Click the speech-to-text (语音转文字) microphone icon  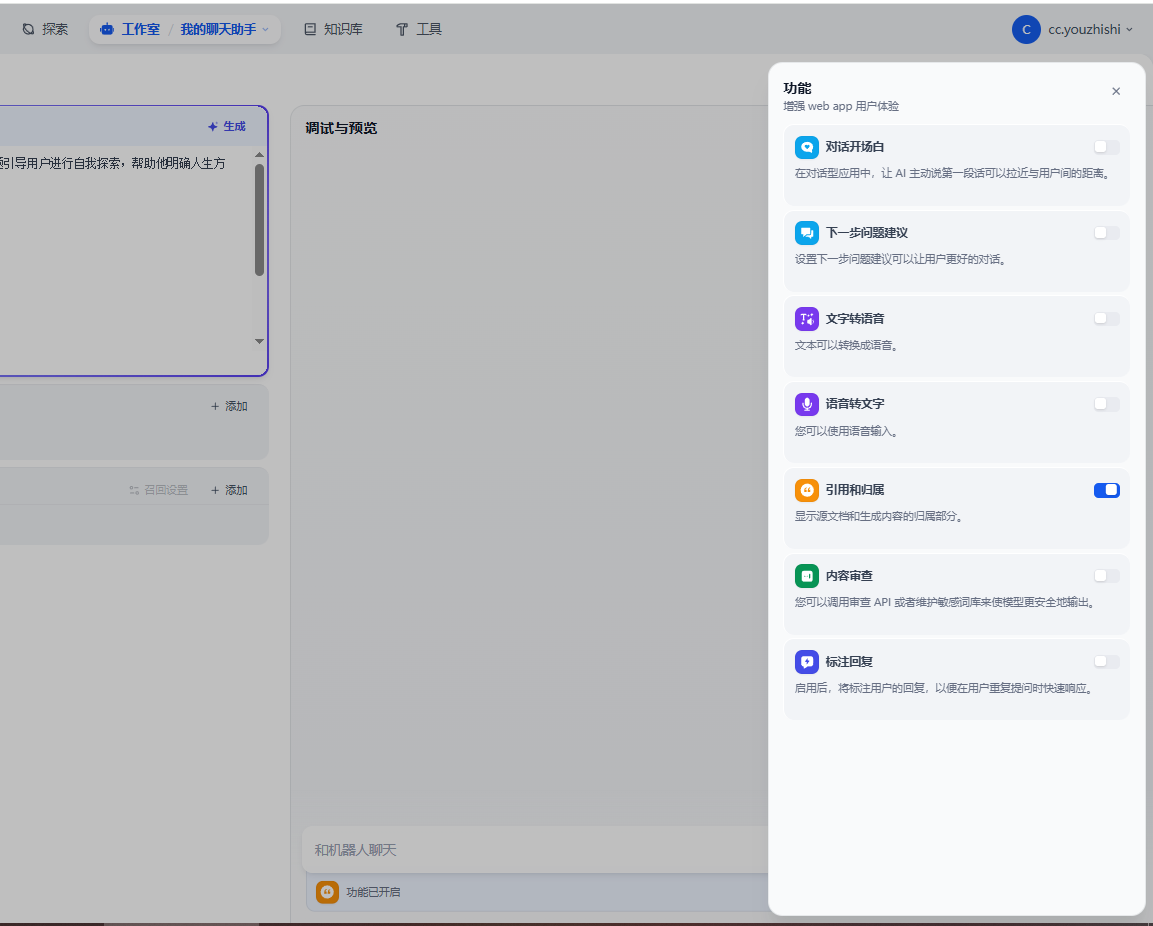tap(806, 404)
